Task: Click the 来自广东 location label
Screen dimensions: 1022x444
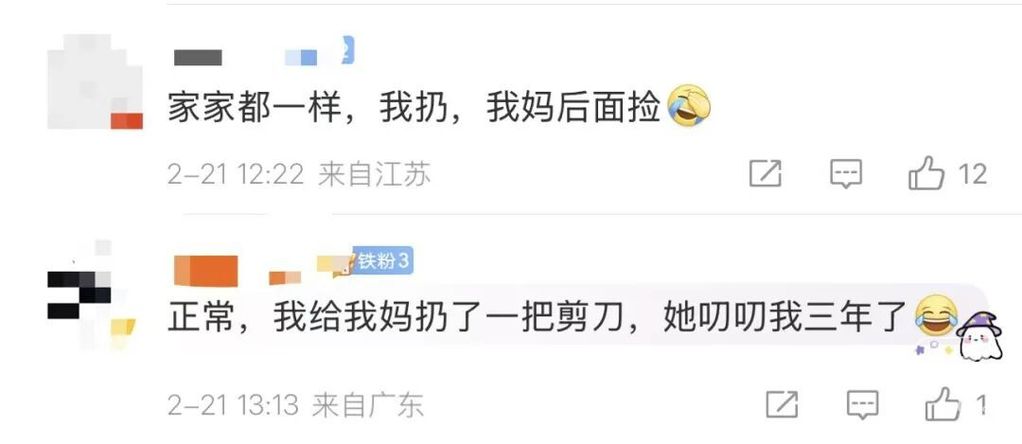Action: point(368,406)
